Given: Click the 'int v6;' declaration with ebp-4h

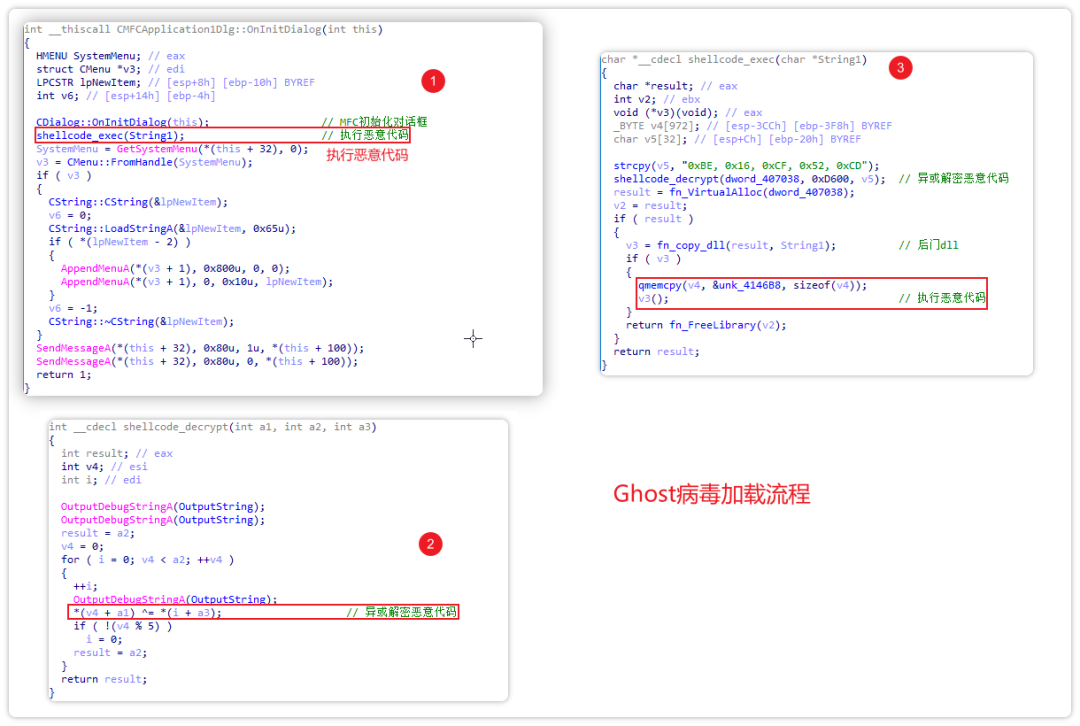Looking at the screenshot, I should click(125, 96).
